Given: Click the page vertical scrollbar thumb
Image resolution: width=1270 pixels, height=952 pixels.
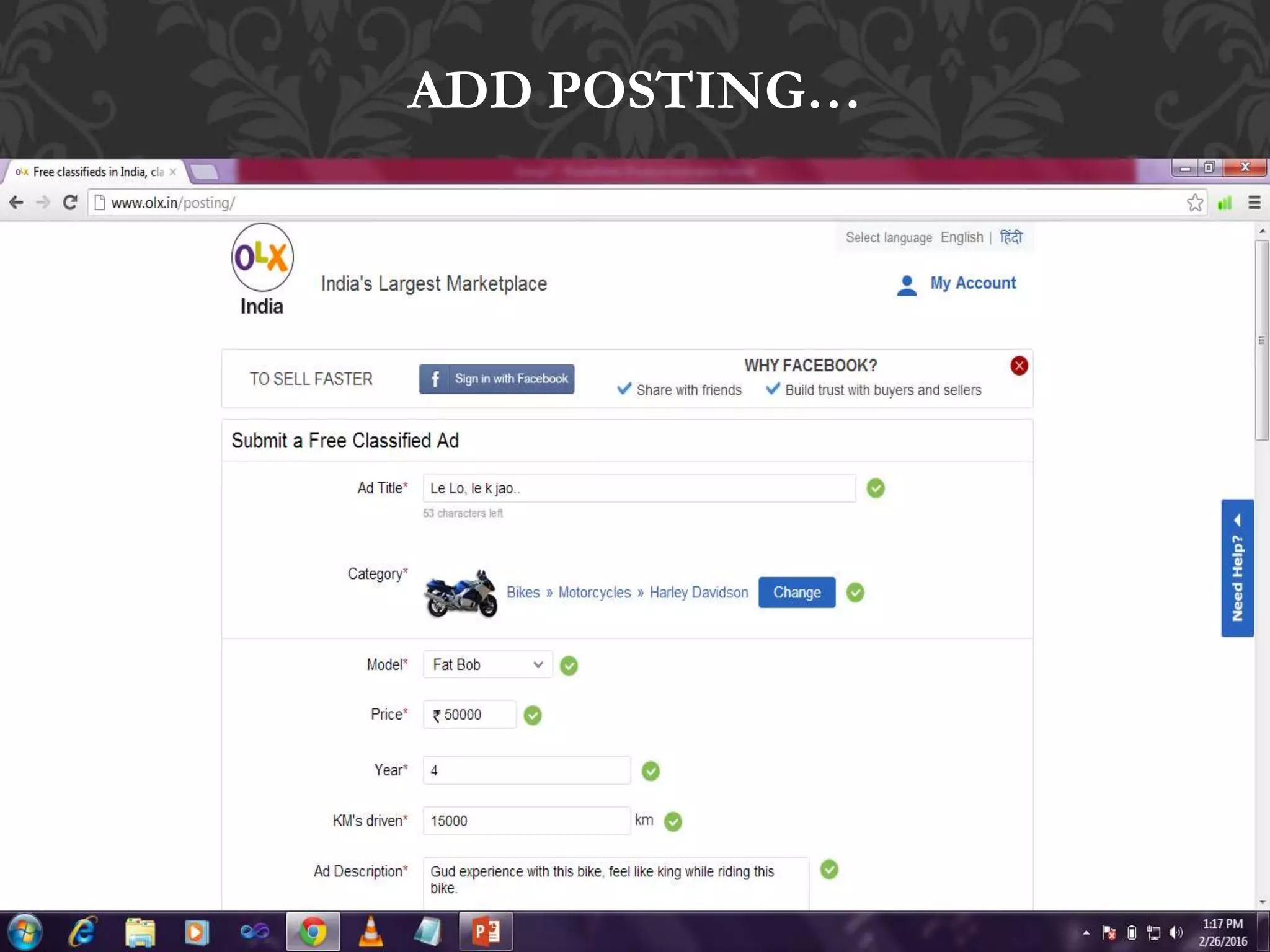Looking at the screenshot, I should 1261,340.
